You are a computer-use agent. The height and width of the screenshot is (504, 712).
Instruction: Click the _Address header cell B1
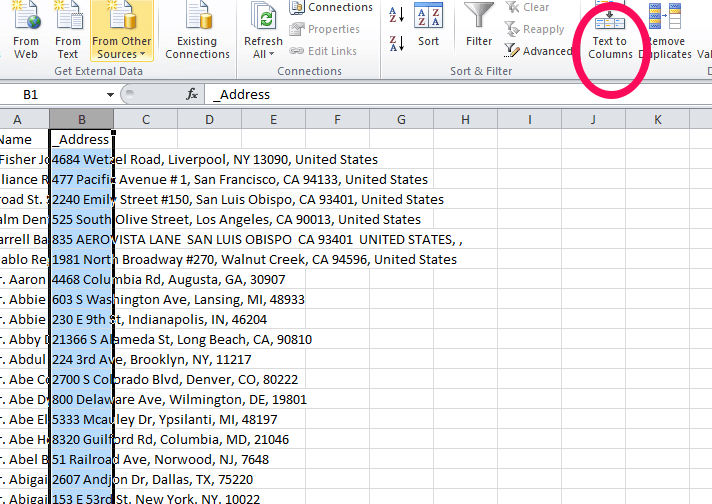82,139
